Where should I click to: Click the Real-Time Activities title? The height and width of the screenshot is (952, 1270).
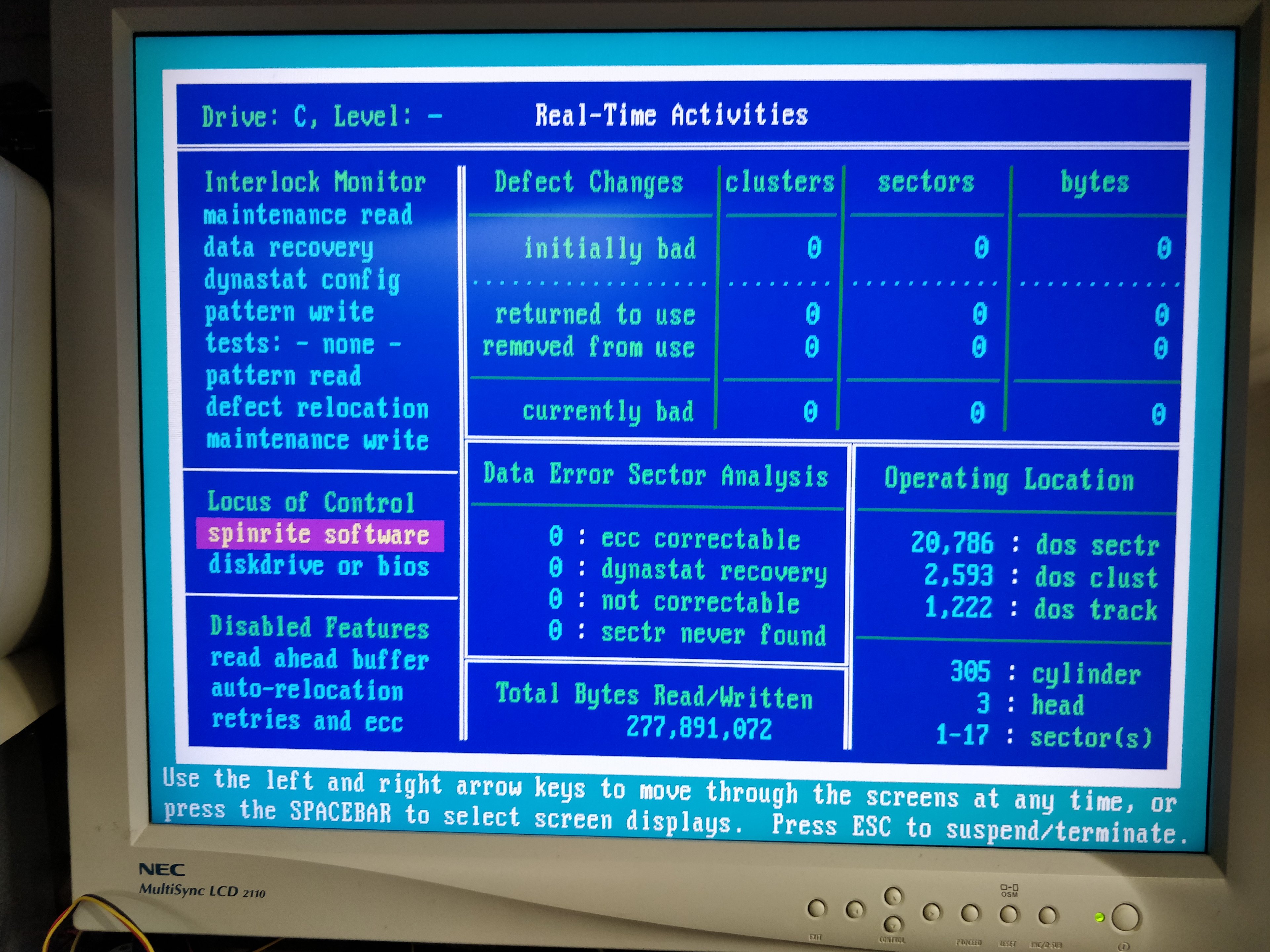tap(671, 115)
